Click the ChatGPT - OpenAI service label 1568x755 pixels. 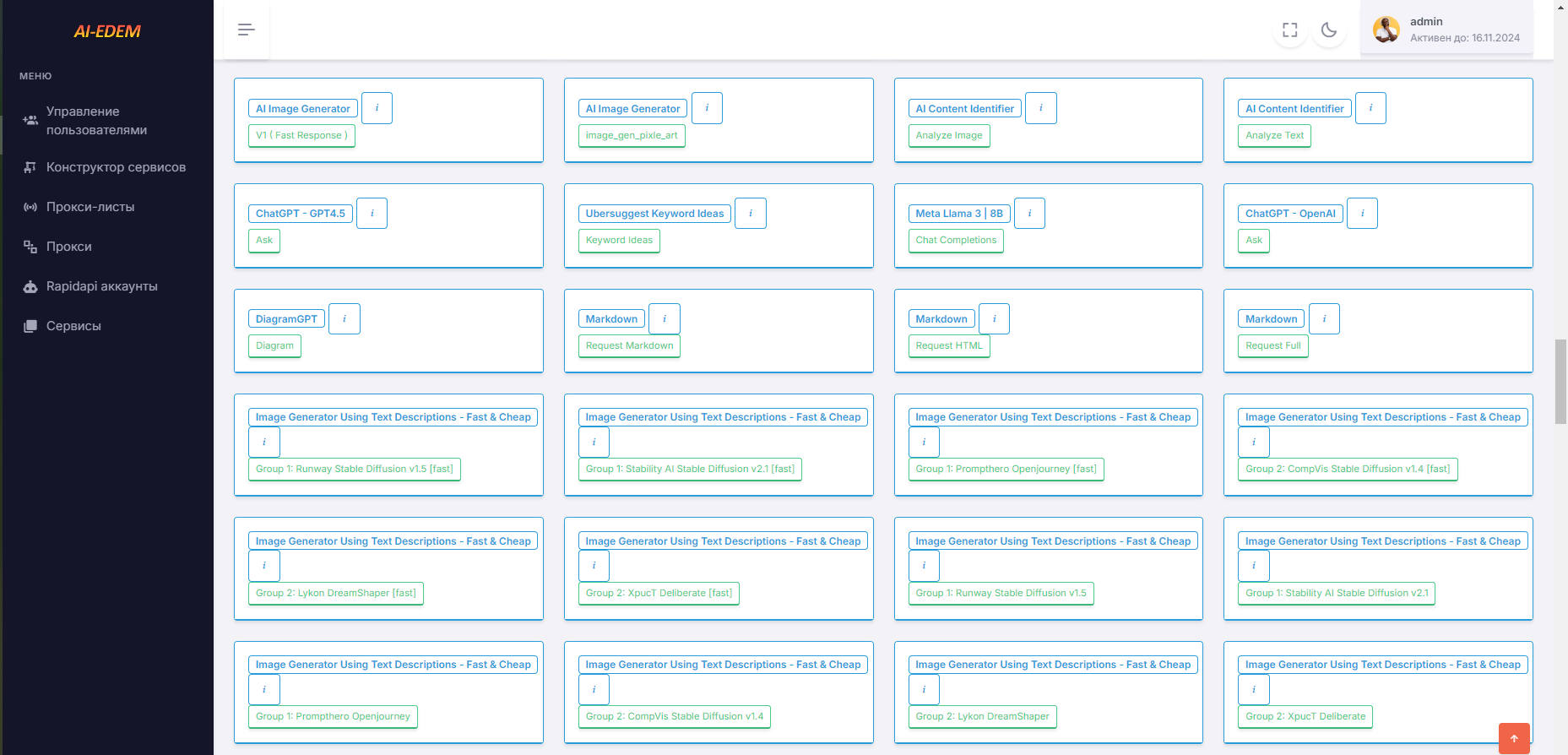coord(1290,214)
